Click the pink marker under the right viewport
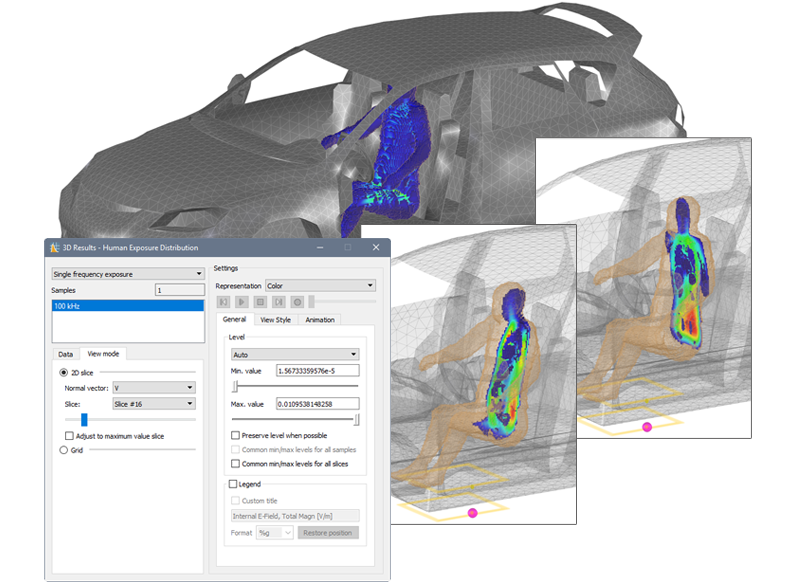The width and height of the screenshot is (795, 582). click(646, 426)
